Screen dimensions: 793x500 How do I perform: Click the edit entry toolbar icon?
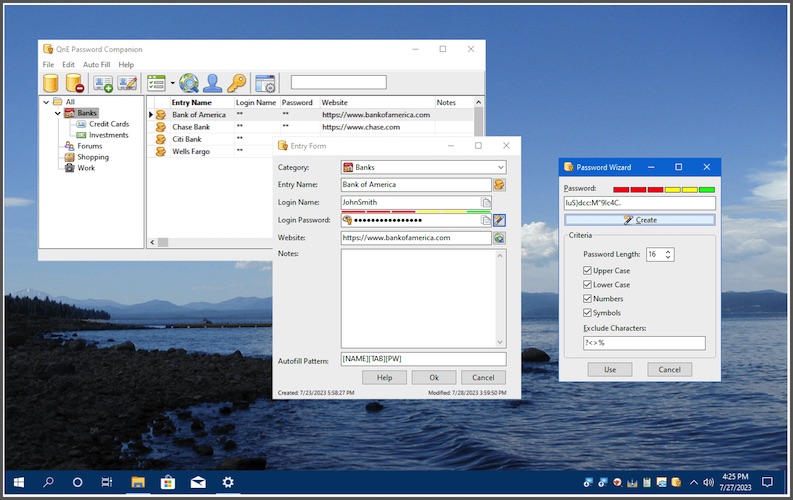[127, 83]
